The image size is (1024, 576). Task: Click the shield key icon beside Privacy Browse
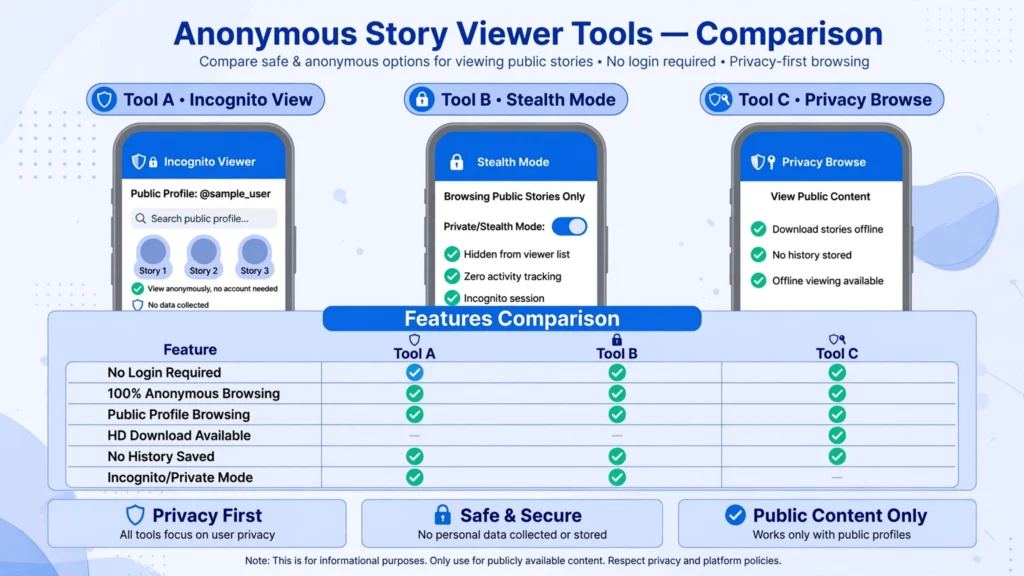coord(763,162)
